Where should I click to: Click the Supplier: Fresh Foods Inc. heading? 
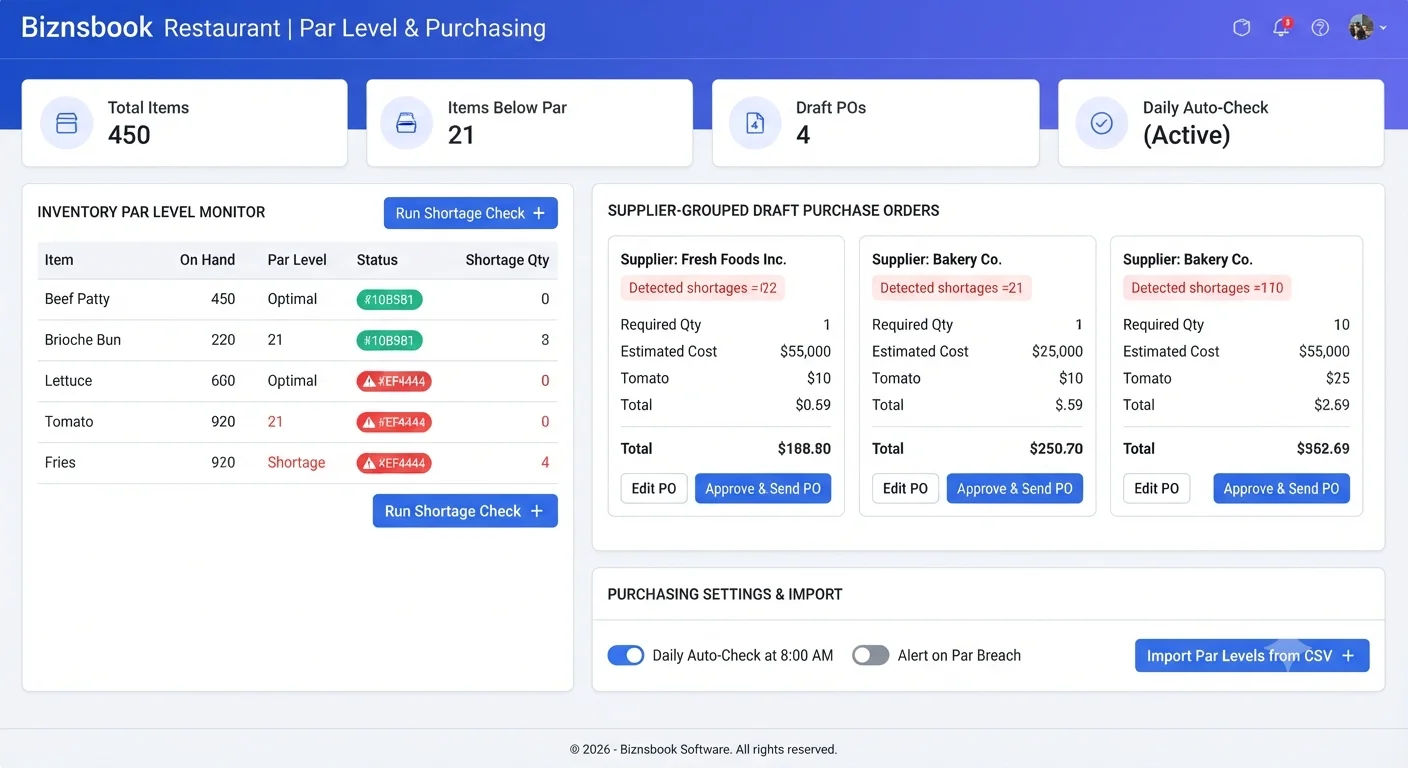point(703,259)
